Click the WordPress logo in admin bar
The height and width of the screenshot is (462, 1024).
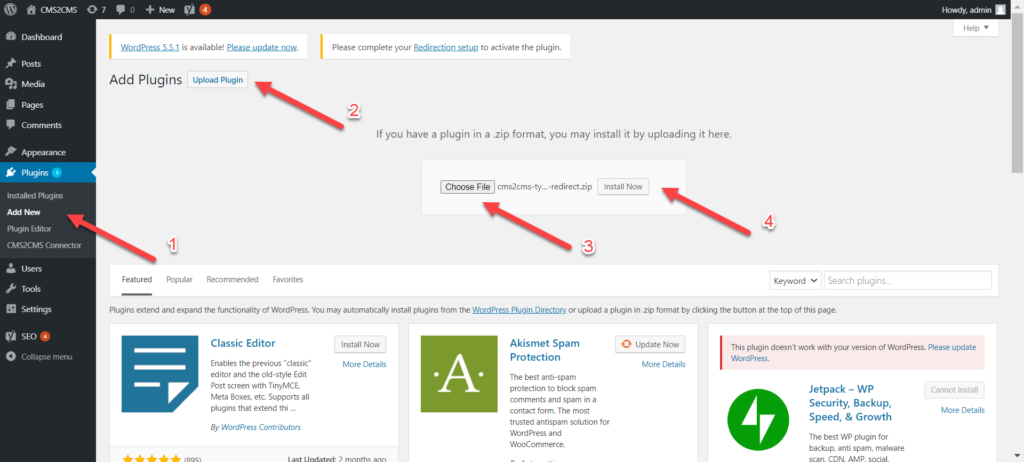(x=11, y=10)
